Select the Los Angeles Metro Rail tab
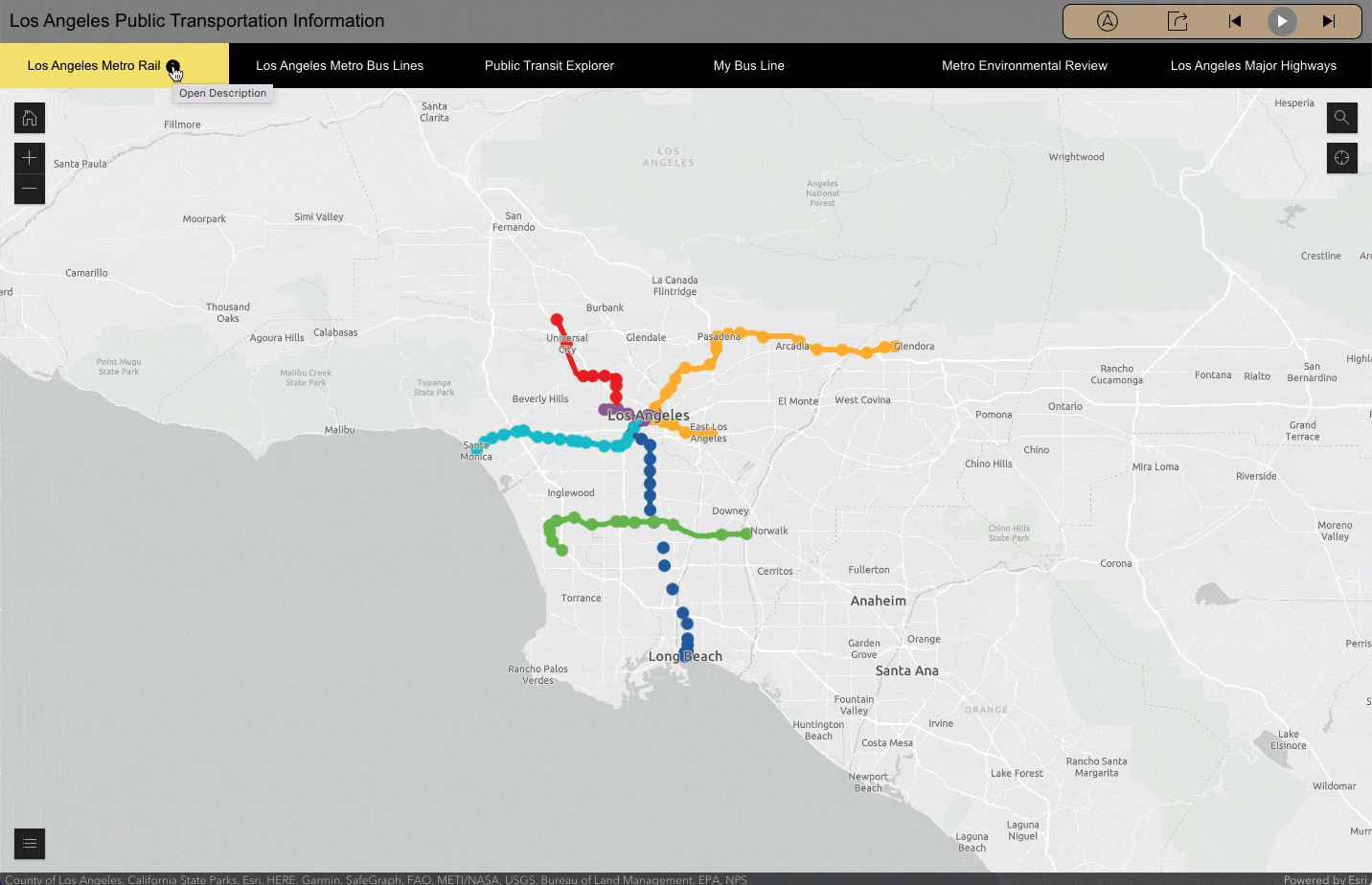Image resolution: width=1372 pixels, height=885 pixels. click(114, 66)
